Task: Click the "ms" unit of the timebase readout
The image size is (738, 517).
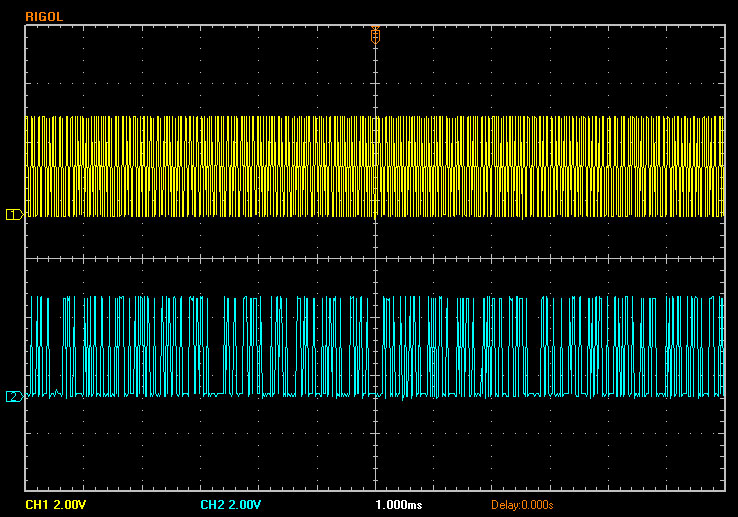Action: 415,504
